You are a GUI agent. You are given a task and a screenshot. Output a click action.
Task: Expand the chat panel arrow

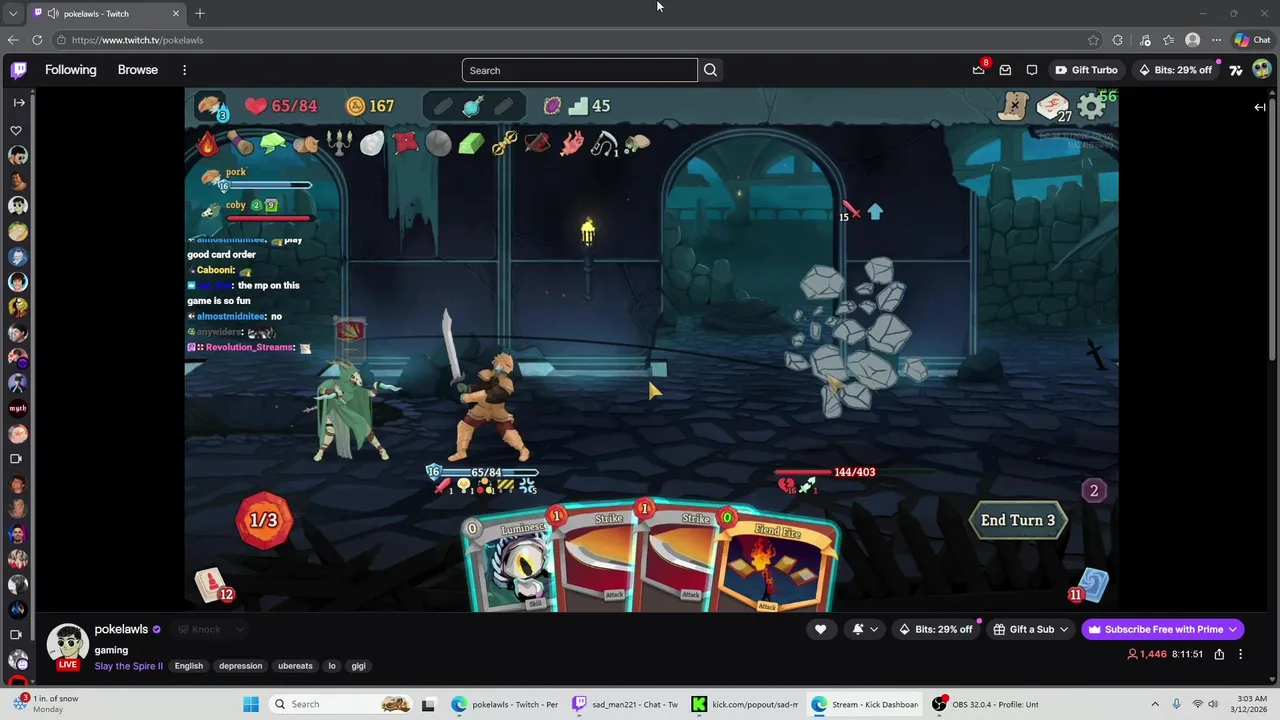pyautogui.click(x=1260, y=107)
